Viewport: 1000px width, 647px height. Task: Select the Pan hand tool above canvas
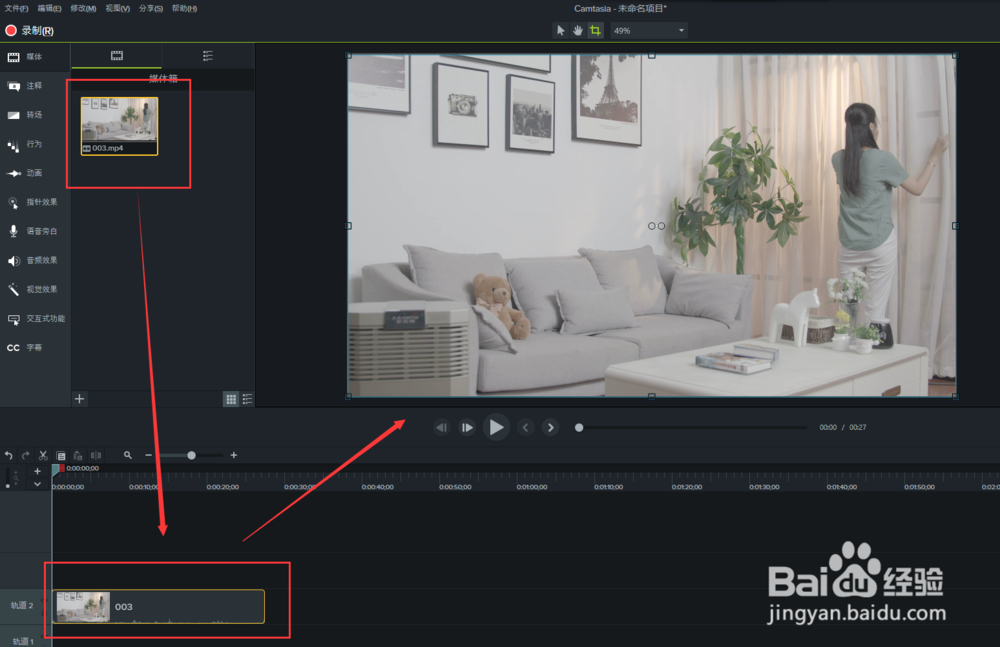(x=578, y=31)
